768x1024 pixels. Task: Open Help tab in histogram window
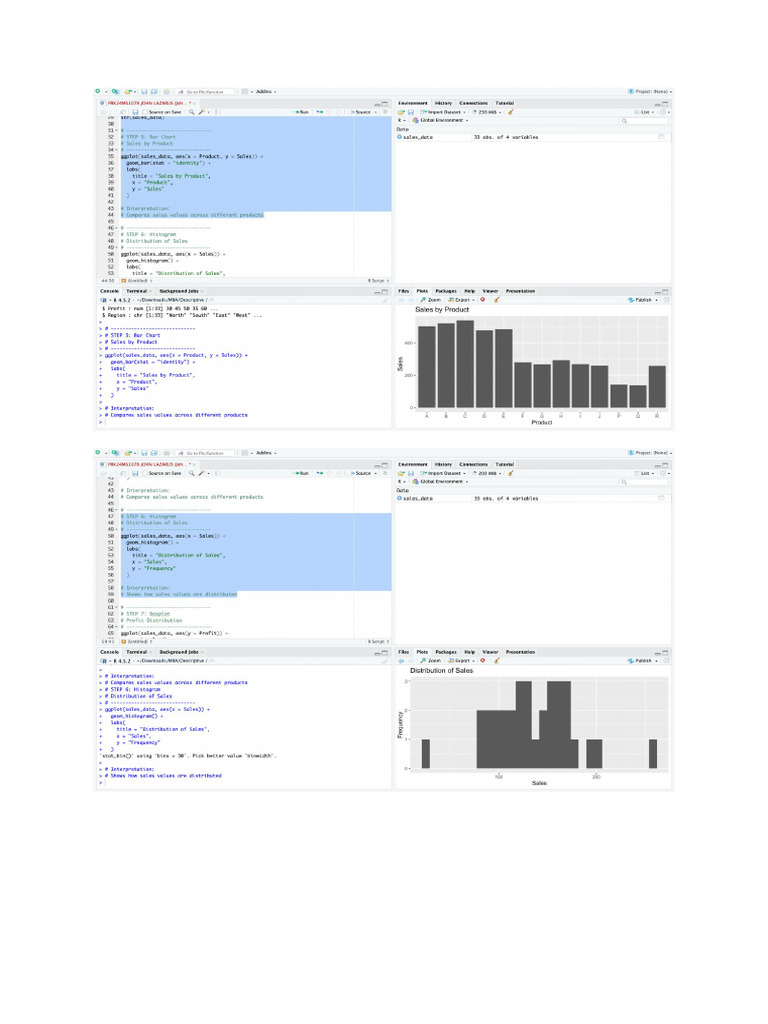tap(470, 652)
